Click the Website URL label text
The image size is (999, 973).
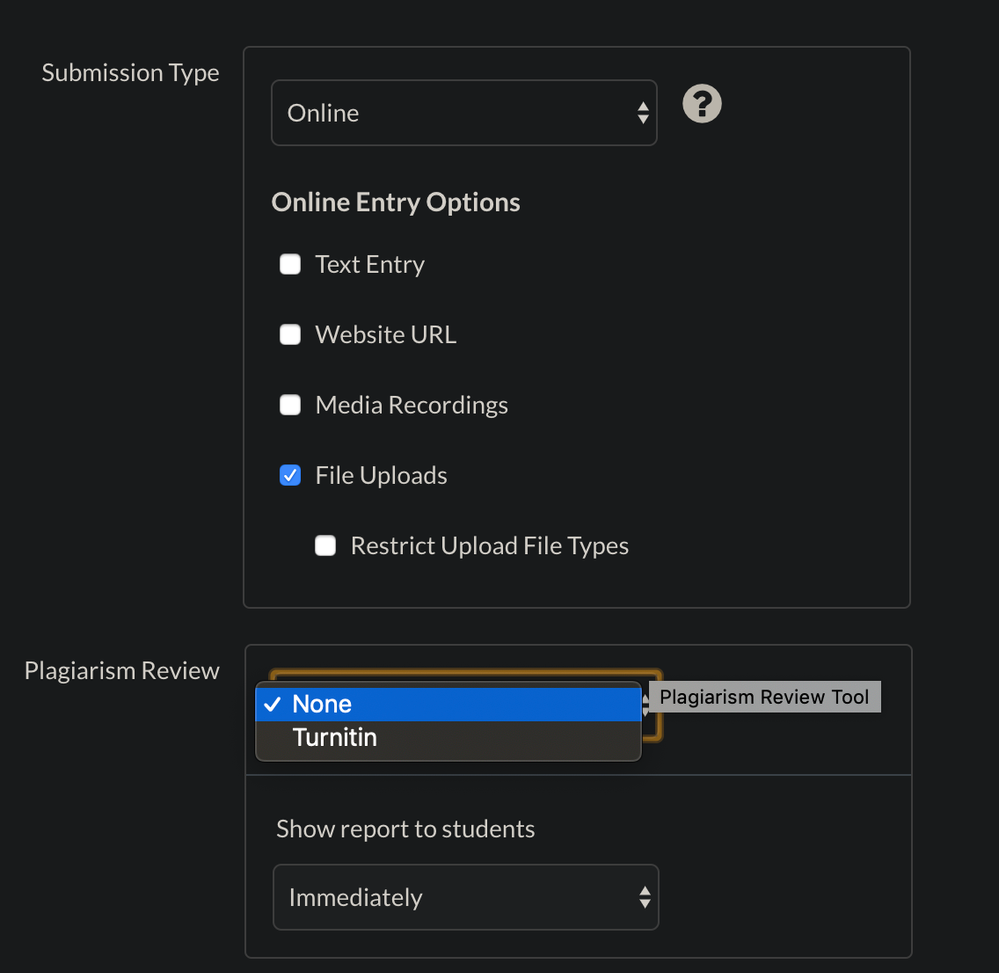coord(385,335)
